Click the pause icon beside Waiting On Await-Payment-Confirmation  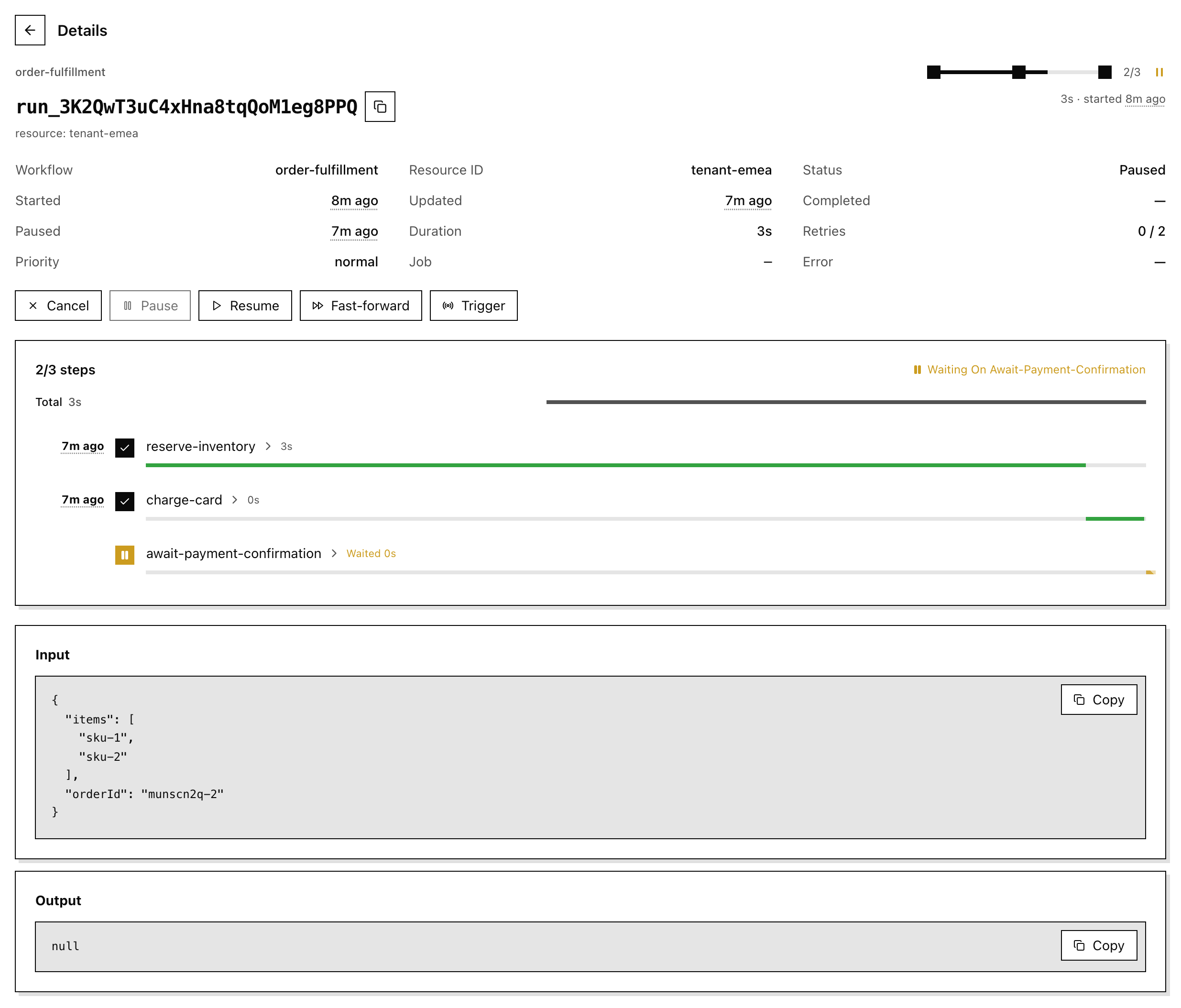tap(917, 370)
